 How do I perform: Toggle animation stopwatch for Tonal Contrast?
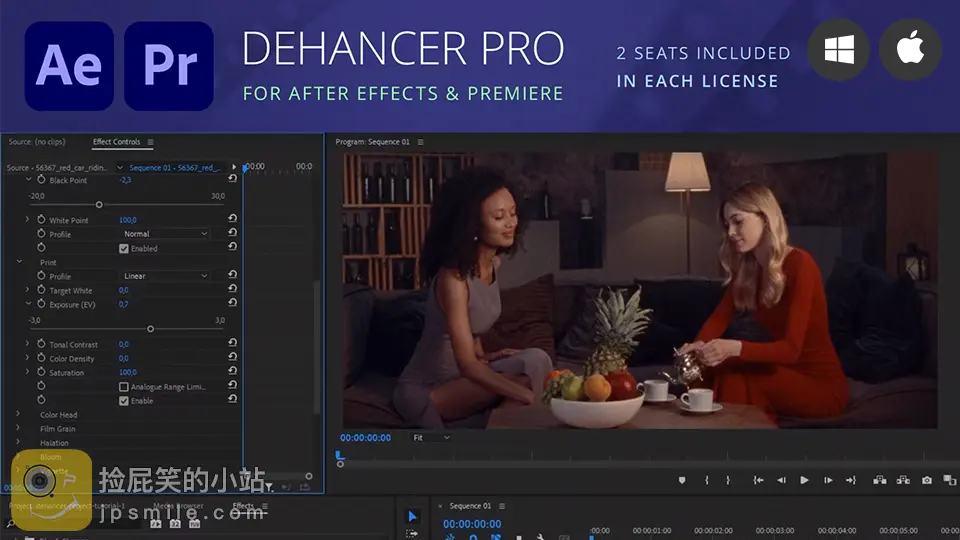point(41,343)
